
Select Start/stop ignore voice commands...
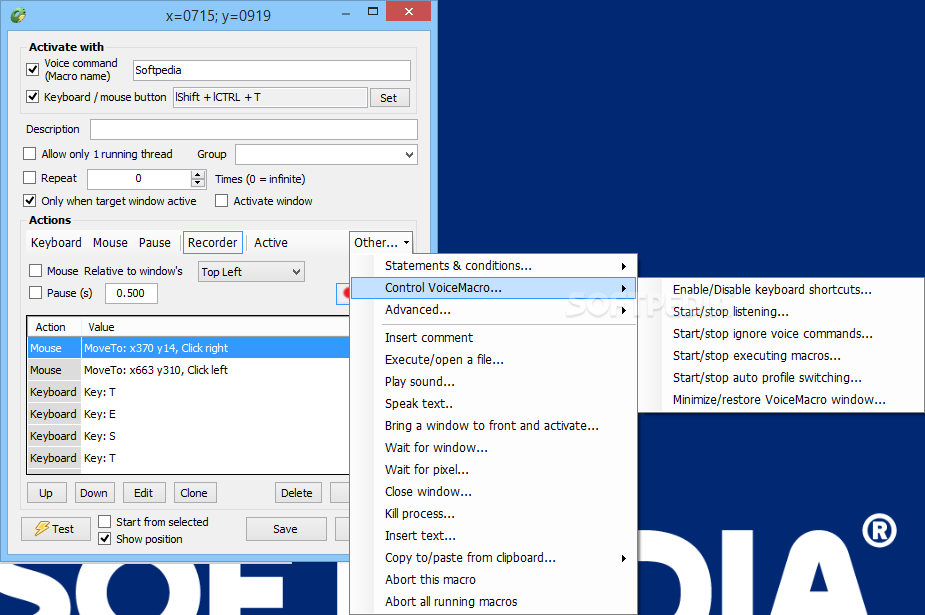point(781,334)
